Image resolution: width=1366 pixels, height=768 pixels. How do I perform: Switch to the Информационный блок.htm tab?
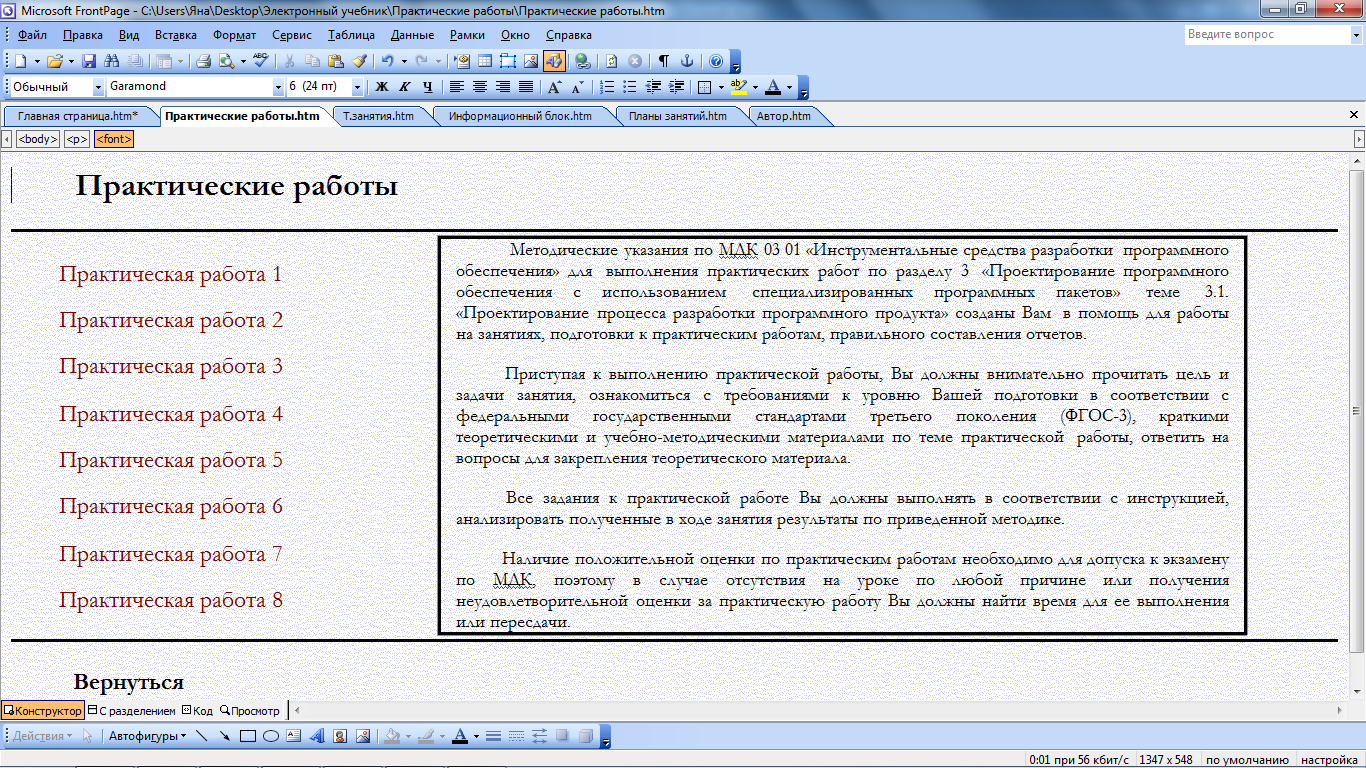(520, 116)
